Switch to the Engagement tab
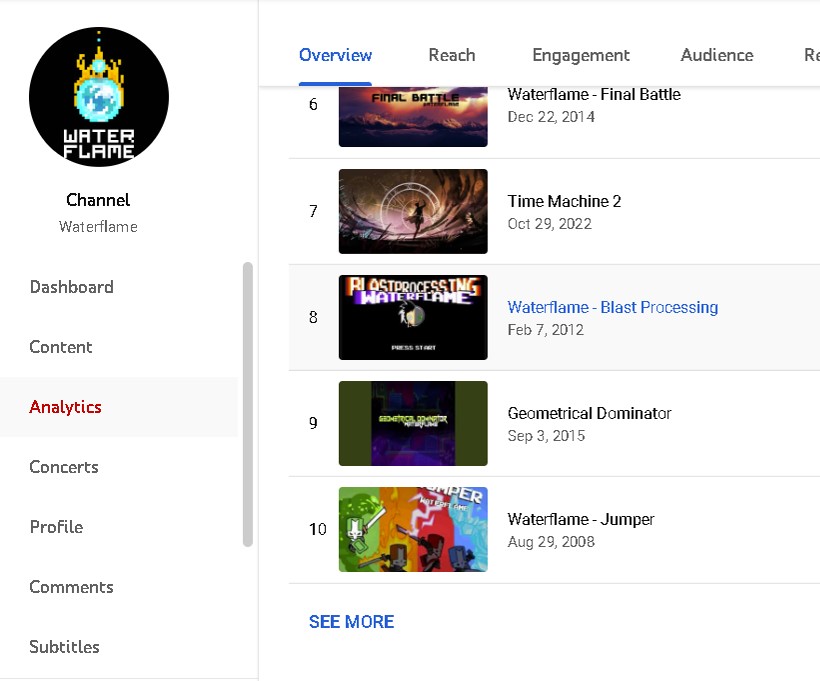820x681 pixels. 581,55
